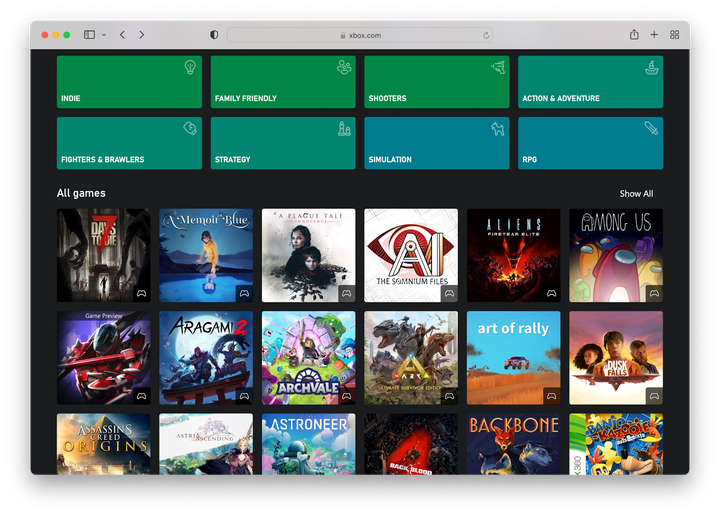Open the Fighters & Brawlers category tile
The width and height of the screenshot is (720, 515).
(x=129, y=143)
